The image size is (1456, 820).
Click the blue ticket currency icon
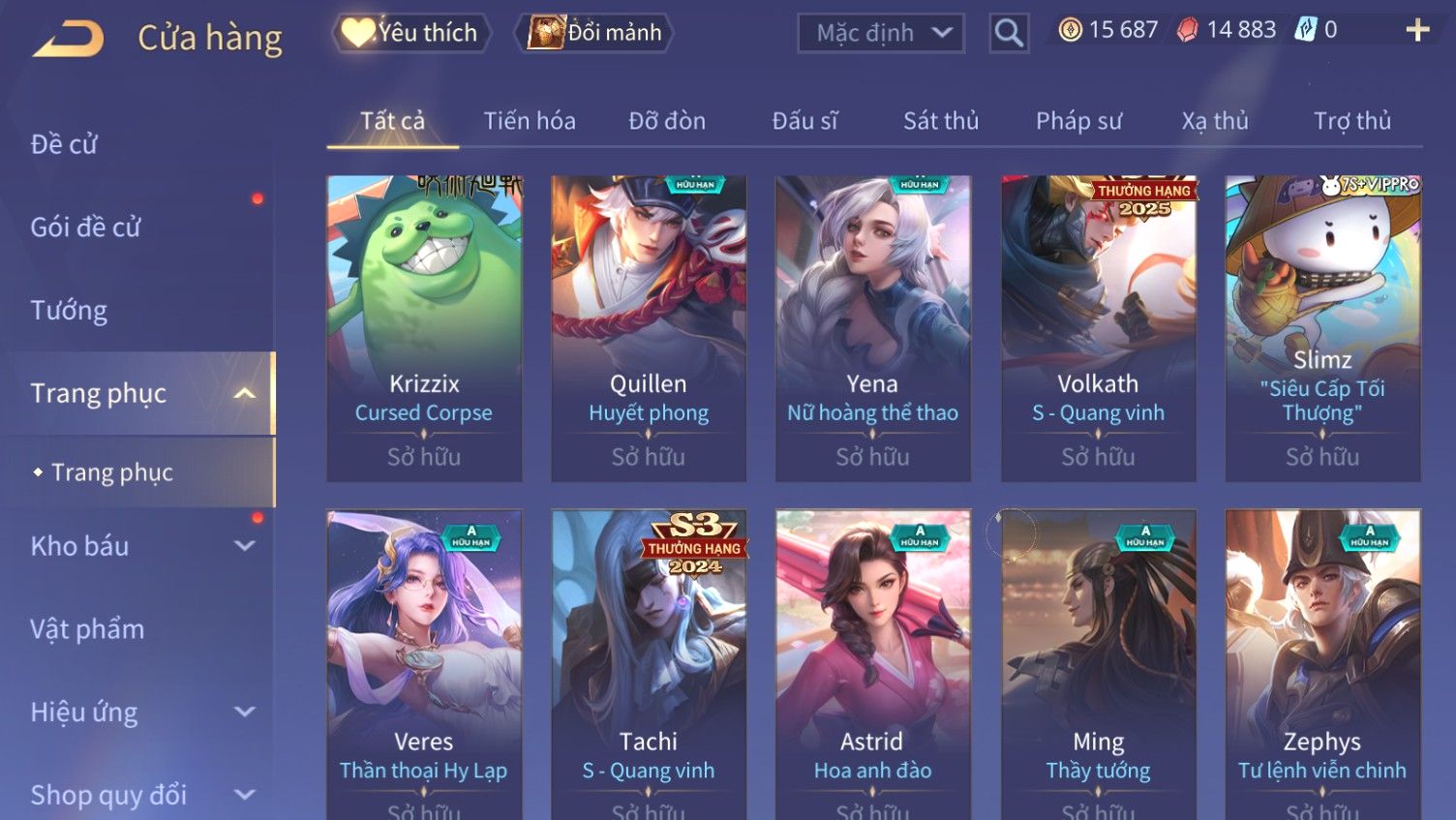click(1306, 30)
